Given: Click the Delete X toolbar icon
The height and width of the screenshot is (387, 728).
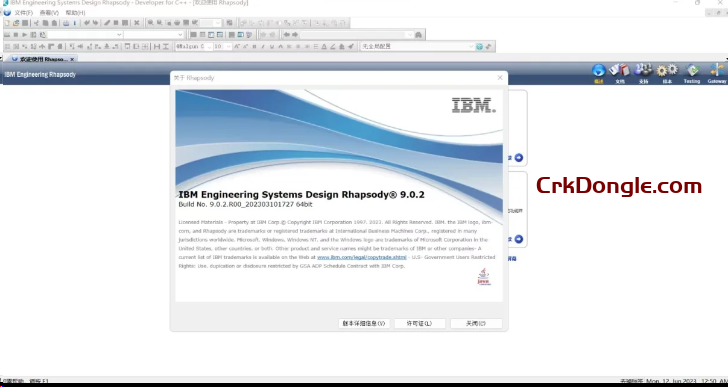Looking at the screenshot, I should (x=136, y=23).
